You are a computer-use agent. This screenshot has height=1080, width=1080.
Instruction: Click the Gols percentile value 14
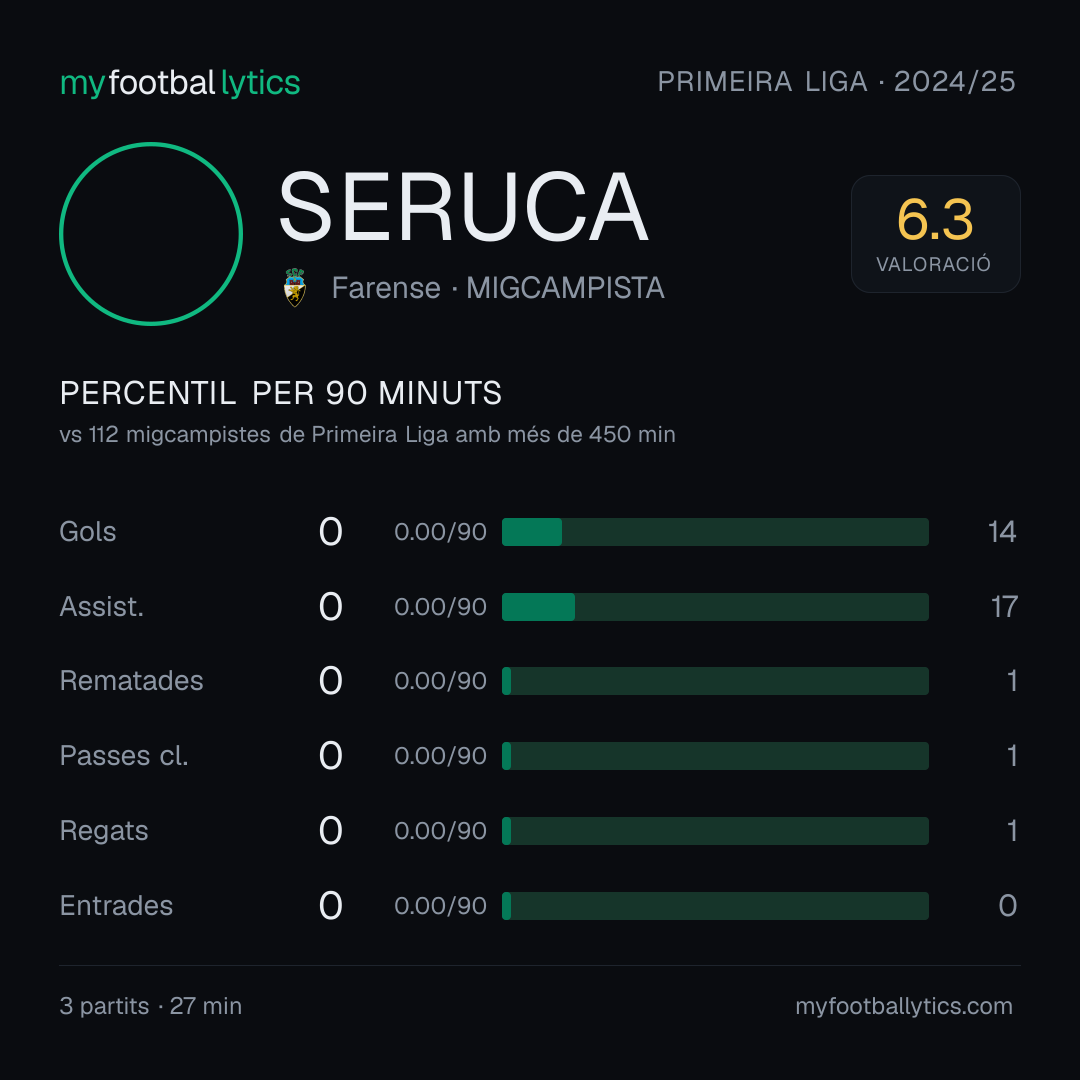click(x=1001, y=532)
